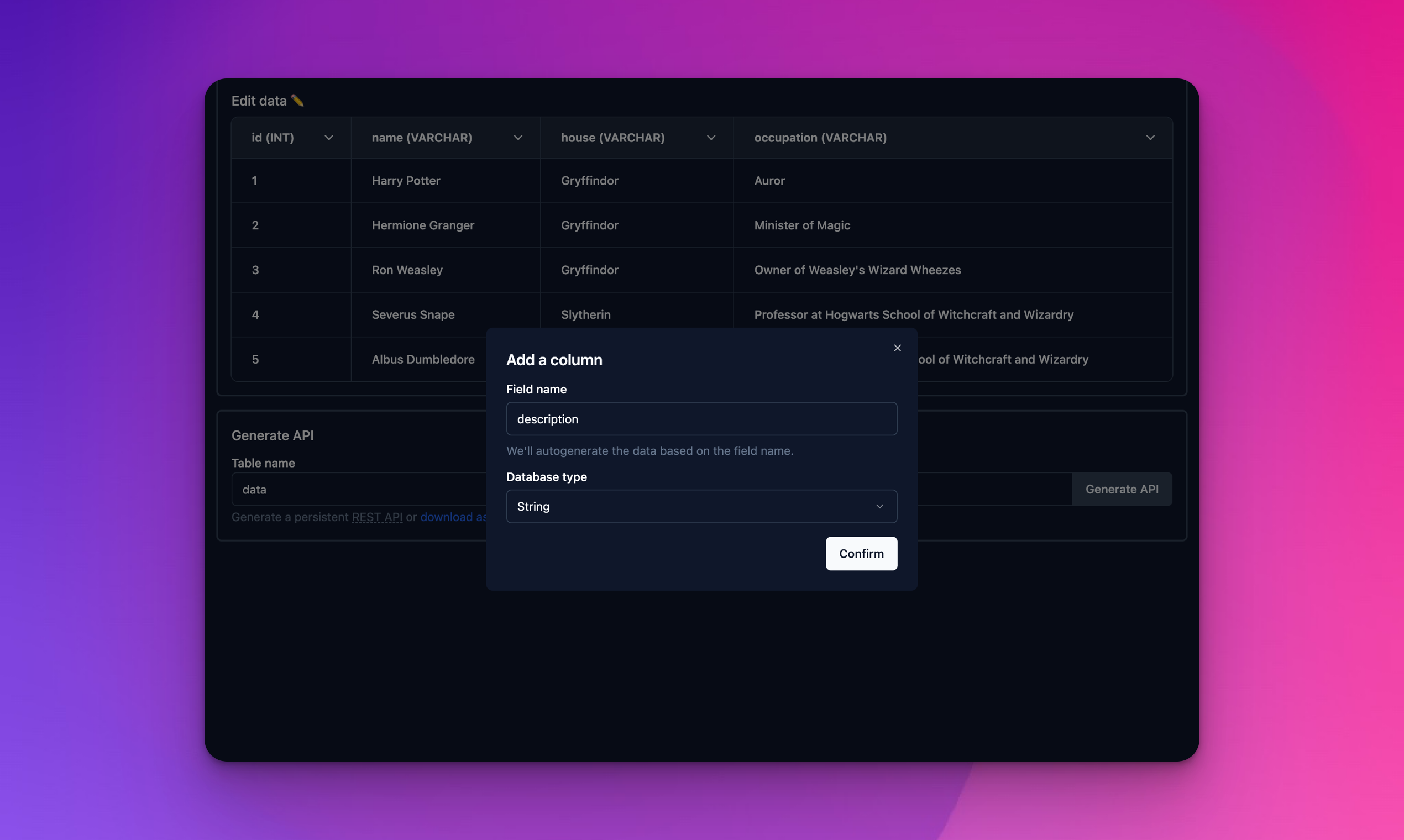The image size is (1404, 840).
Task: Click Owner of Weasley's Wizard Wheezes cell
Action: (953, 270)
